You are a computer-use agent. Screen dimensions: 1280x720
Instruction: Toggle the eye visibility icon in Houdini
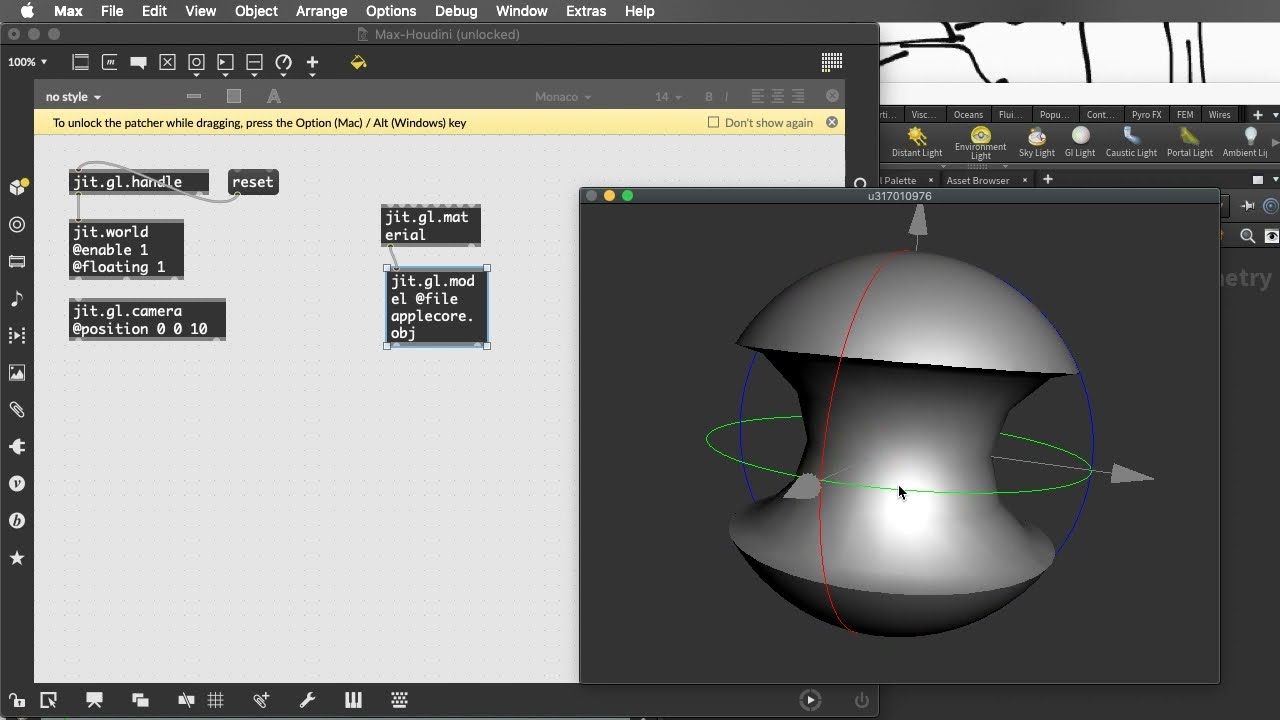point(1272,236)
